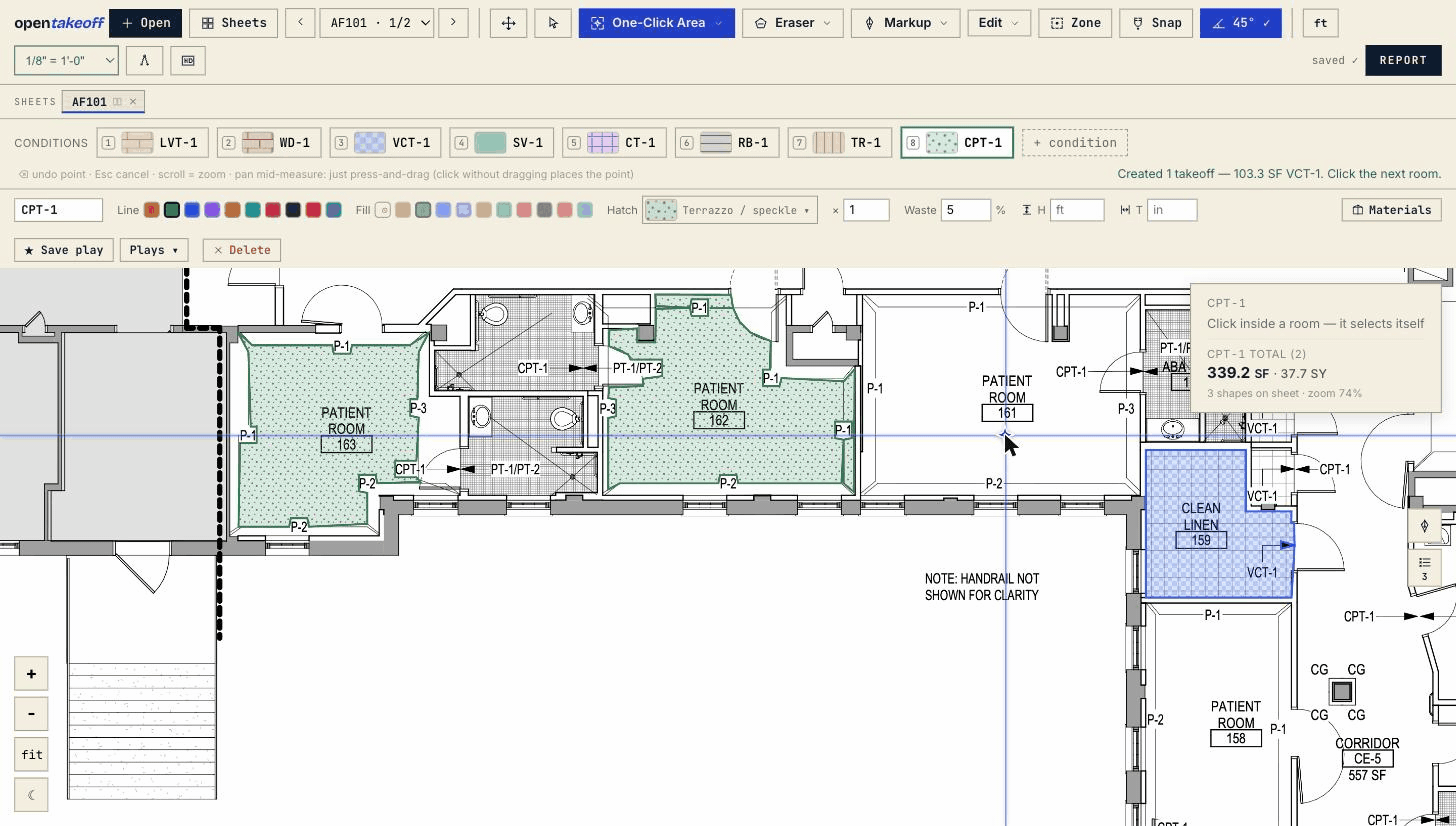Close the AF101 sheet tab
Viewport: 1456px width, 826px height.
pos(132,102)
